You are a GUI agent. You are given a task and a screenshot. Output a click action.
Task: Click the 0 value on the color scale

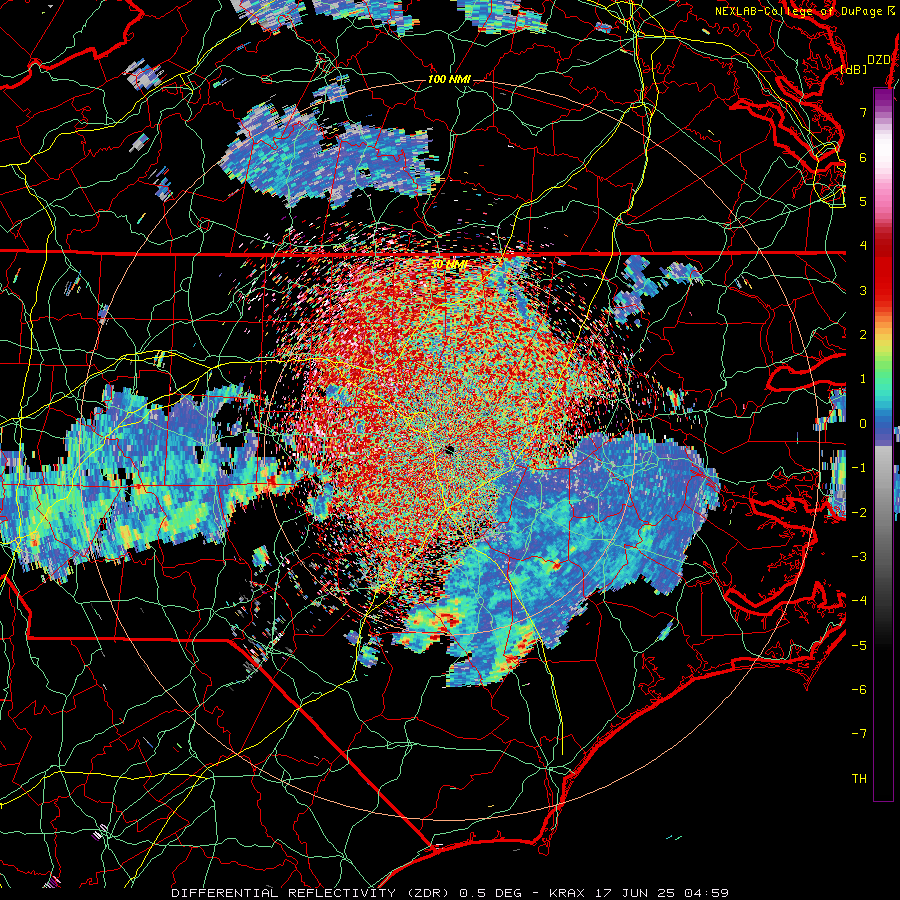click(x=863, y=424)
